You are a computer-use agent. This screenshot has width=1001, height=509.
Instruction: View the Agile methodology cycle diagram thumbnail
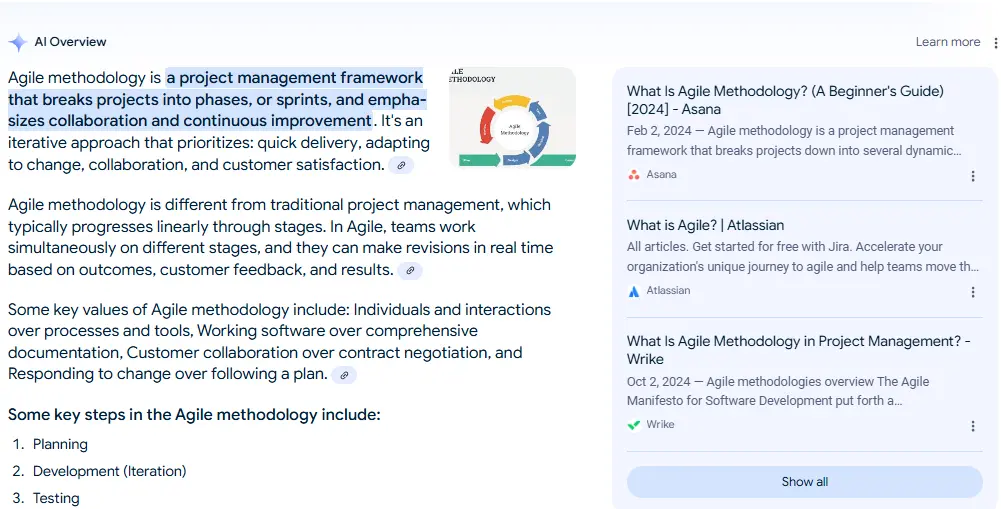pos(512,117)
